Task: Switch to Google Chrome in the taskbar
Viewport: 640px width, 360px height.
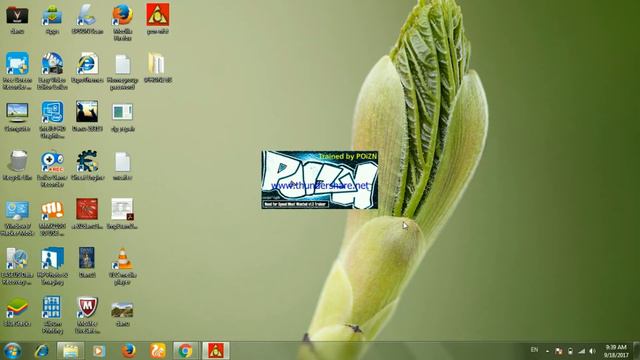Action: click(x=185, y=351)
